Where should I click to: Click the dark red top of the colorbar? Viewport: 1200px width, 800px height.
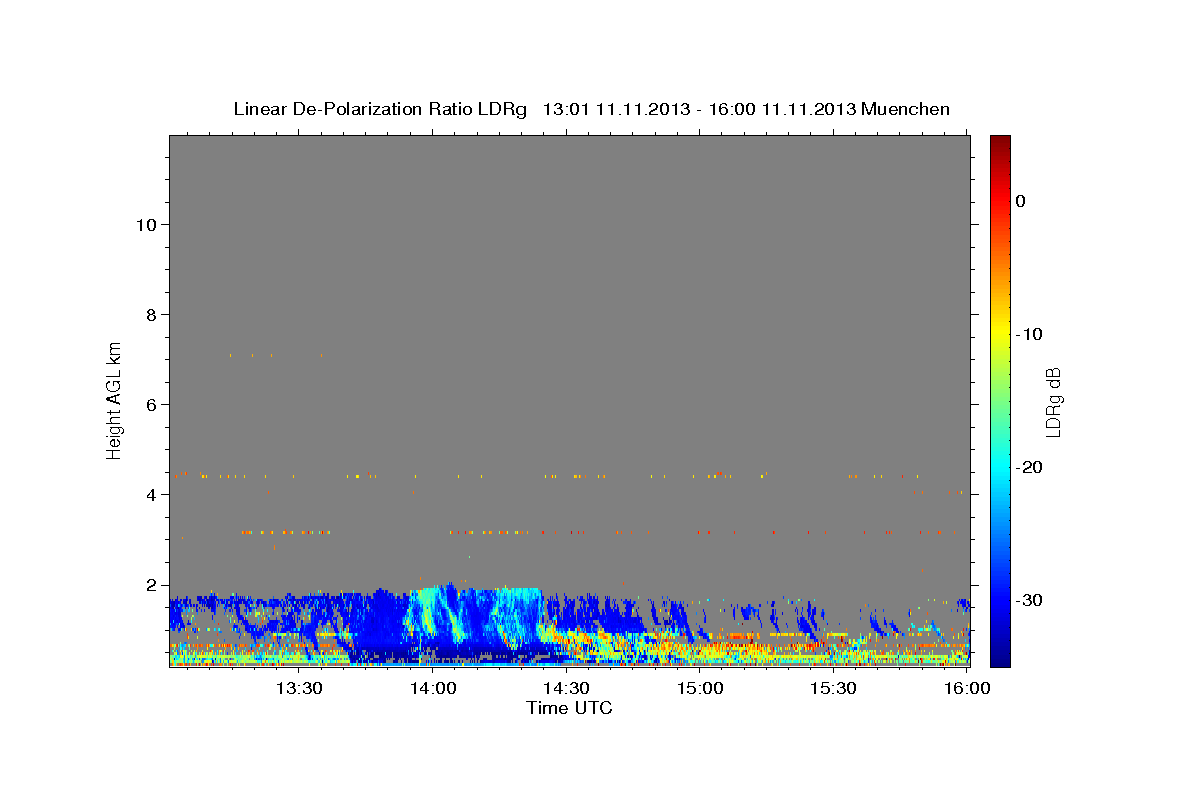point(1000,145)
